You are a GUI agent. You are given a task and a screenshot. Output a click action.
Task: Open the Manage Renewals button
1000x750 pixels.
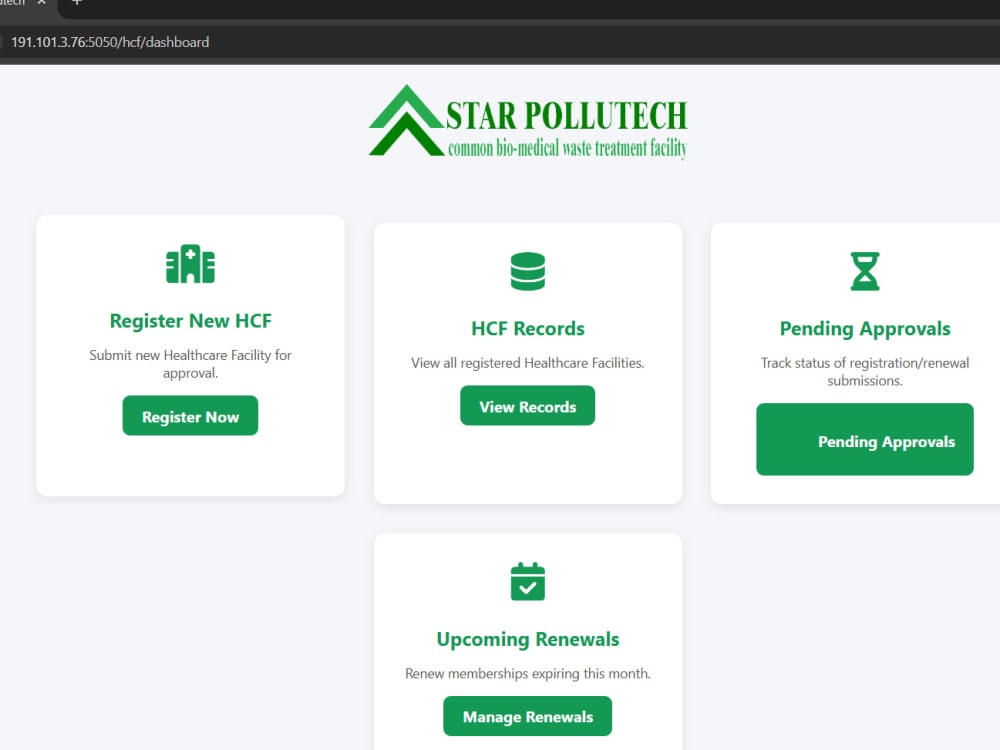coord(527,716)
